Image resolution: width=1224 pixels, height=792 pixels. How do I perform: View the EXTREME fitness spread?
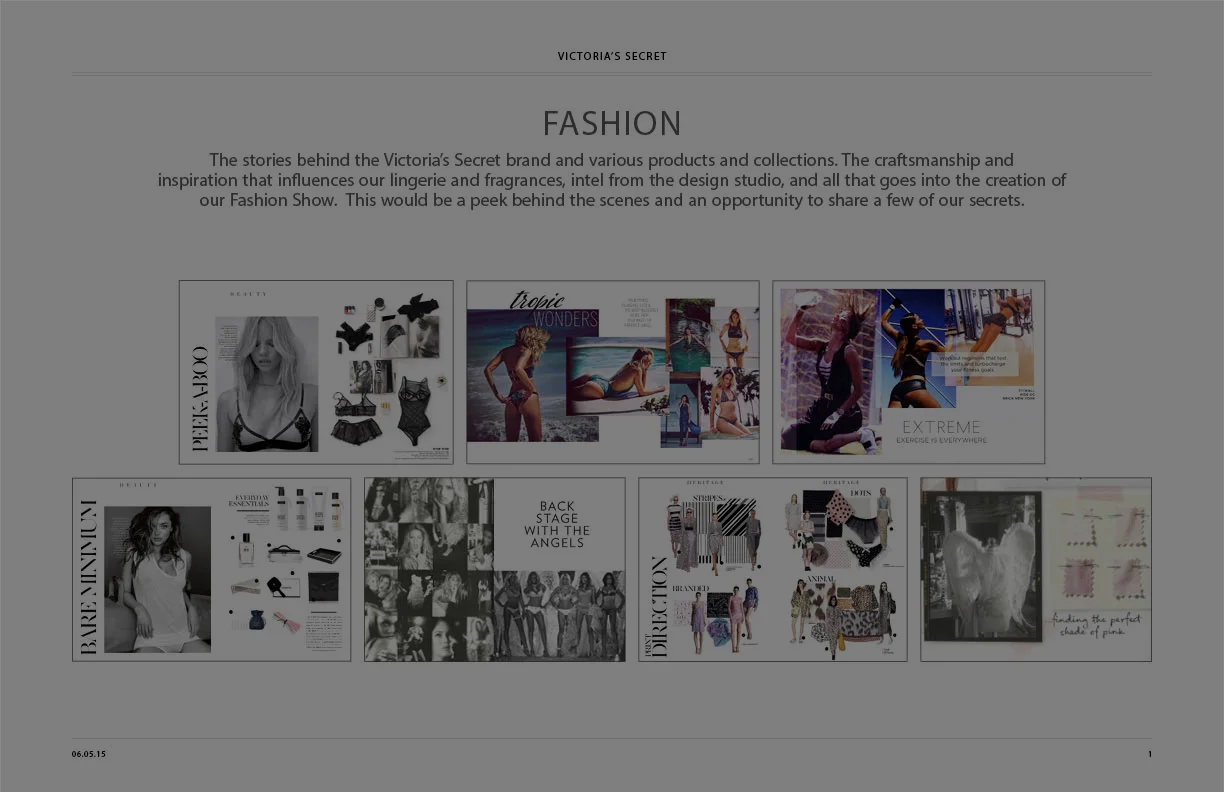pyautogui.click(x=908, y=371)
